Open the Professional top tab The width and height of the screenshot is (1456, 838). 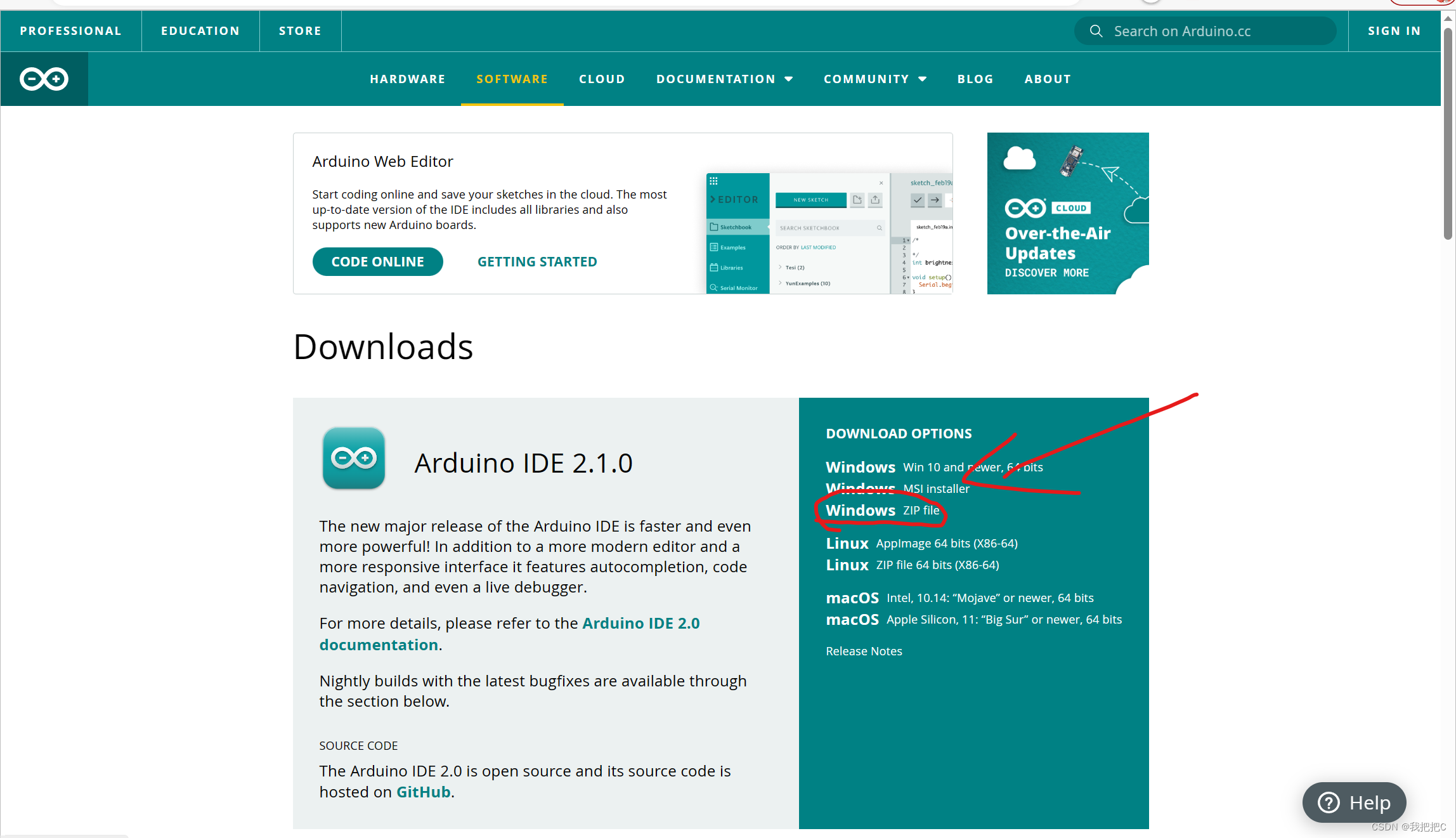click(71, 31)
